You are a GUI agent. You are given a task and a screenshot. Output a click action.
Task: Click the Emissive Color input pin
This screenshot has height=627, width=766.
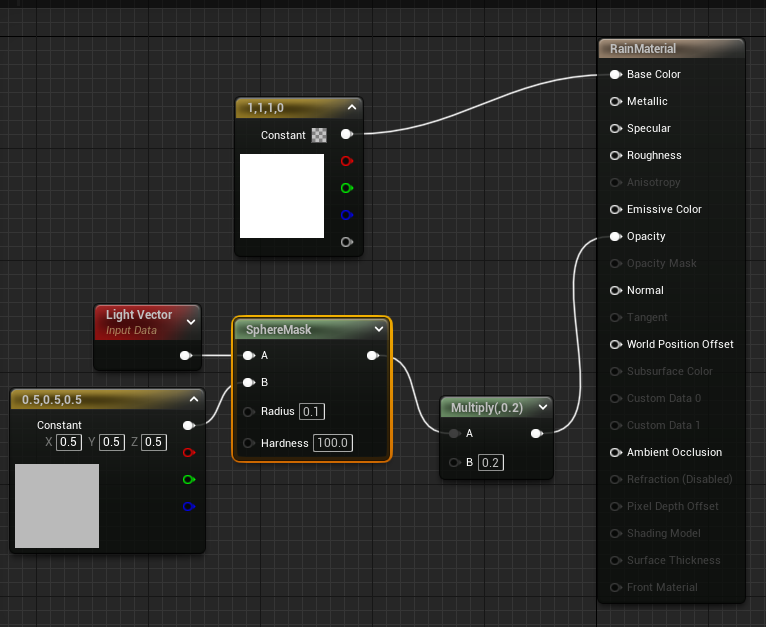pos(616,209)
